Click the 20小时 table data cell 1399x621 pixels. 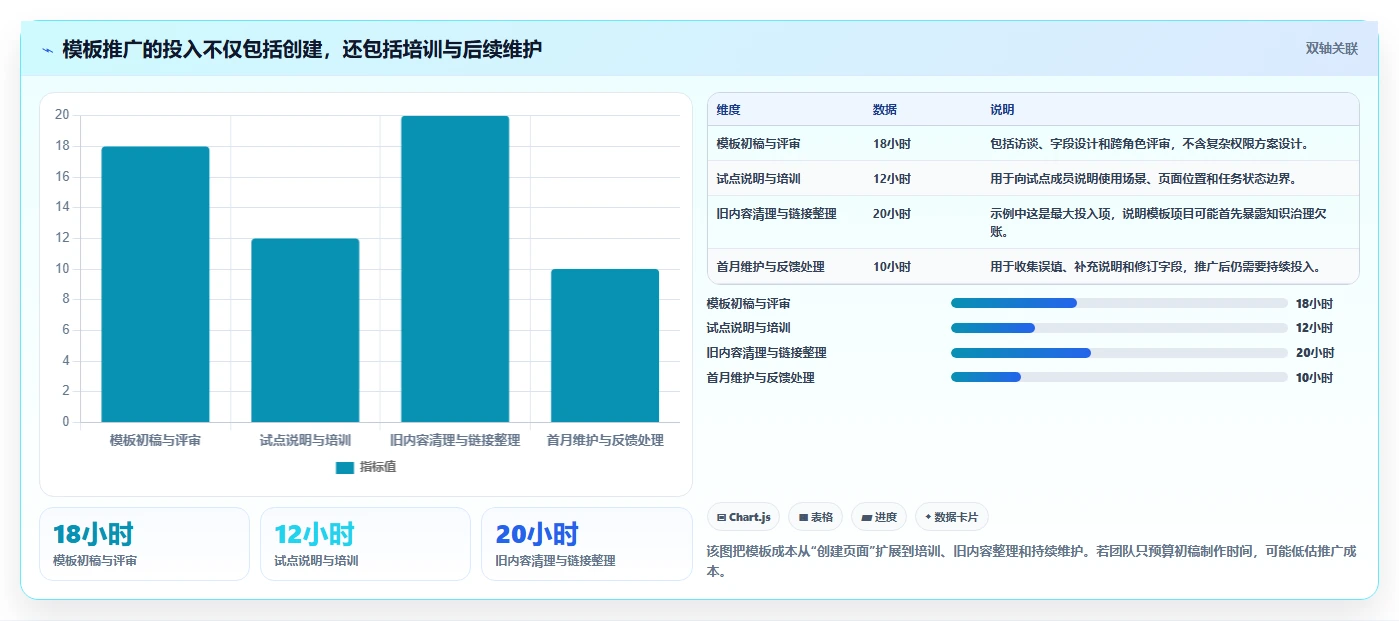892,214
